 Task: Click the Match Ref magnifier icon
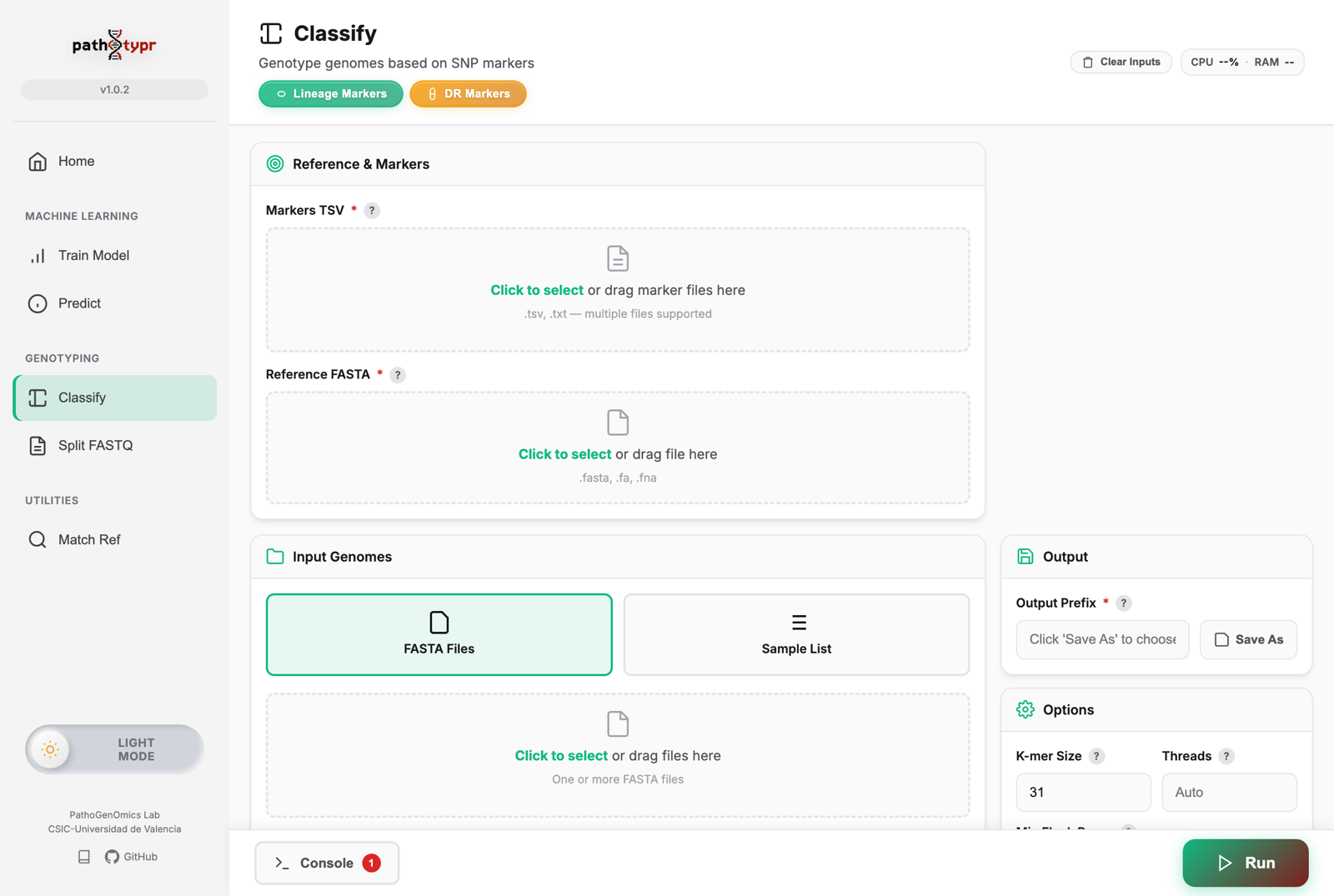(x=38, y=540)
